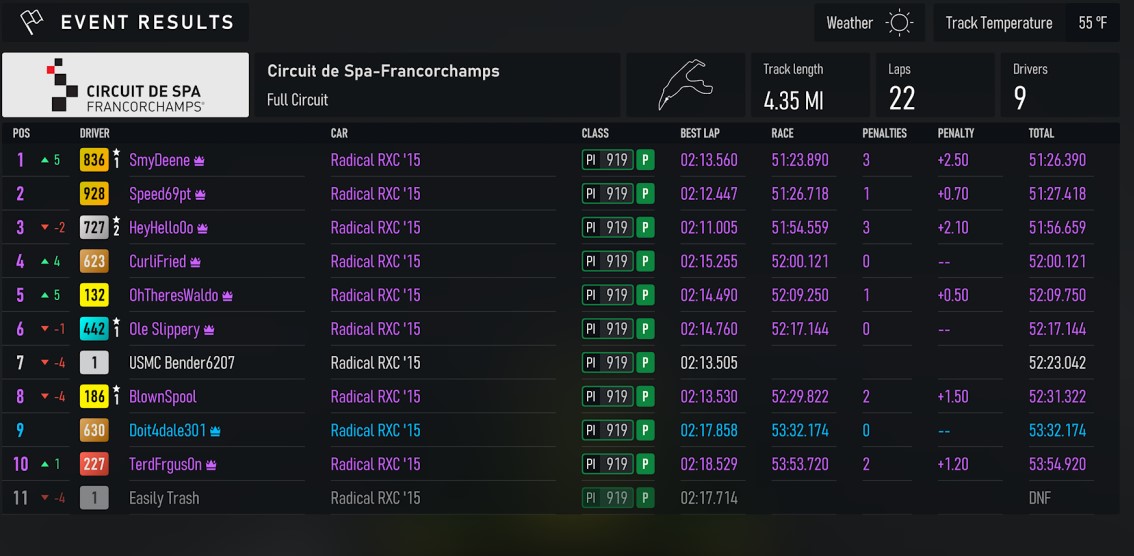Click the checkered flag icon beside Event Results
Image resolution: width=1134 pixels, height=556 pixels.
coord(31,22)
